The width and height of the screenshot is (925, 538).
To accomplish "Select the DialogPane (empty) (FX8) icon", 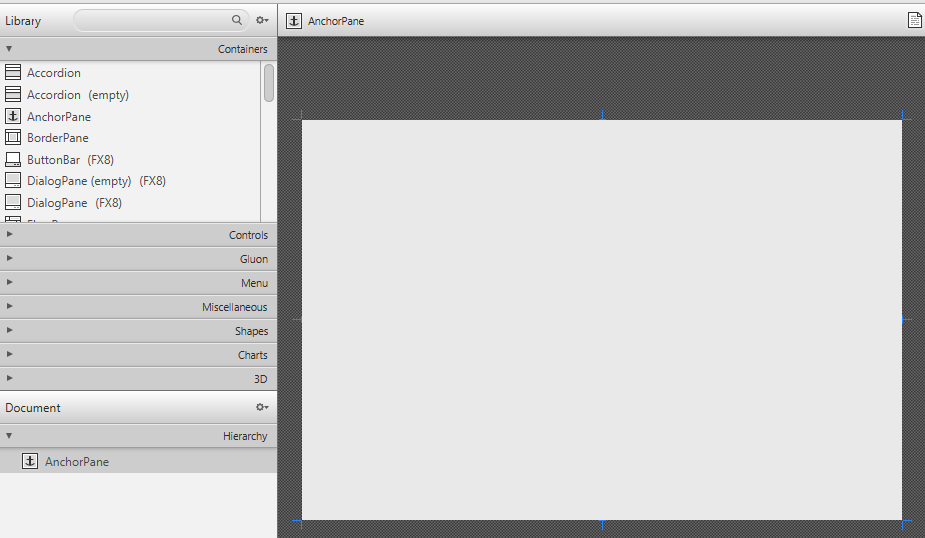I will (x=13, y=181).
